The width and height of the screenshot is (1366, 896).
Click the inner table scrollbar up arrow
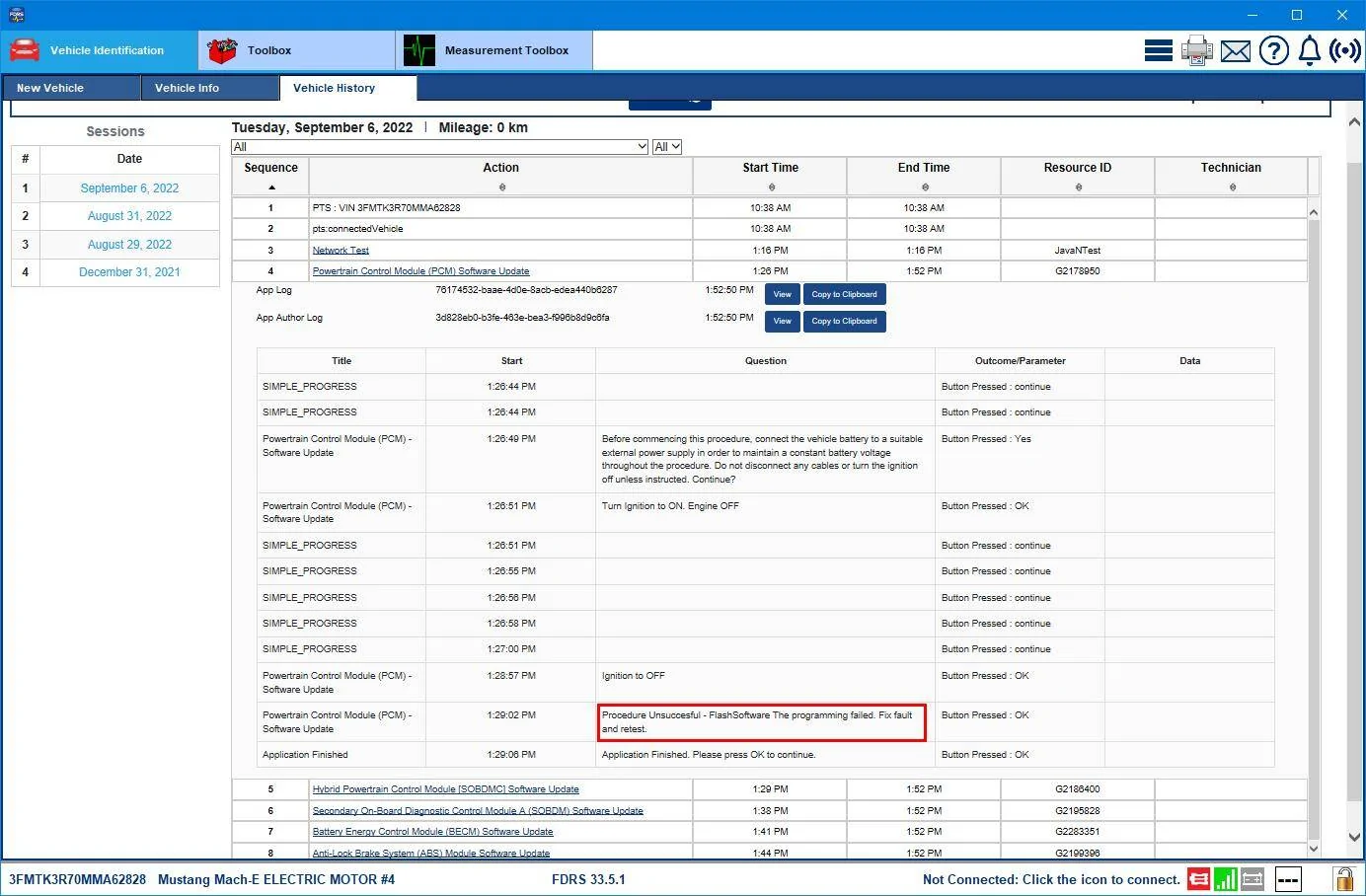1314,212
